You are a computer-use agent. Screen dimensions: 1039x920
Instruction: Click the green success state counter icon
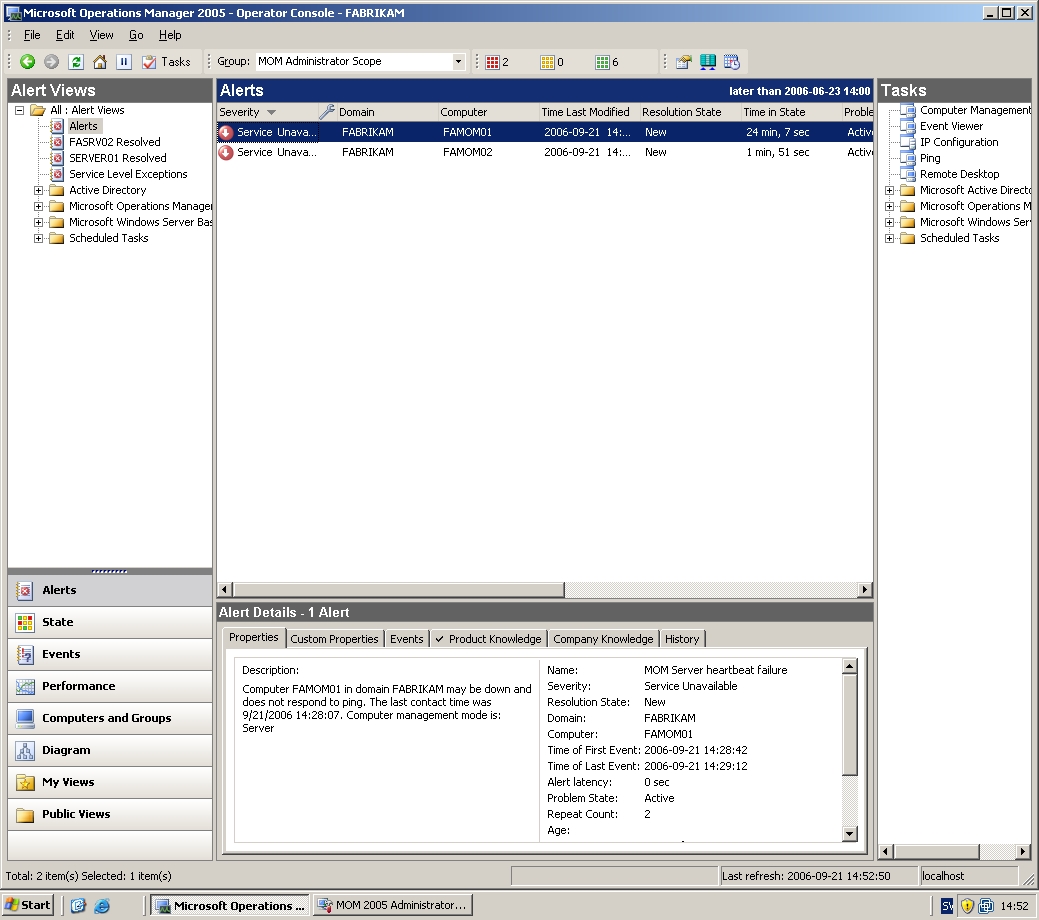coord(602,62)
